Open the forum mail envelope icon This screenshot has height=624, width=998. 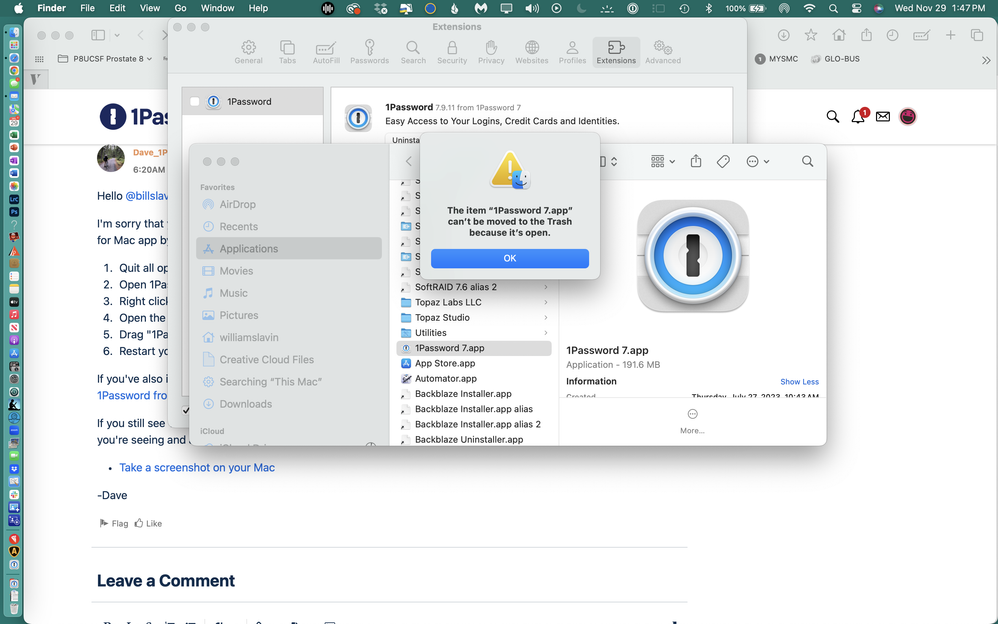[883, 117]
